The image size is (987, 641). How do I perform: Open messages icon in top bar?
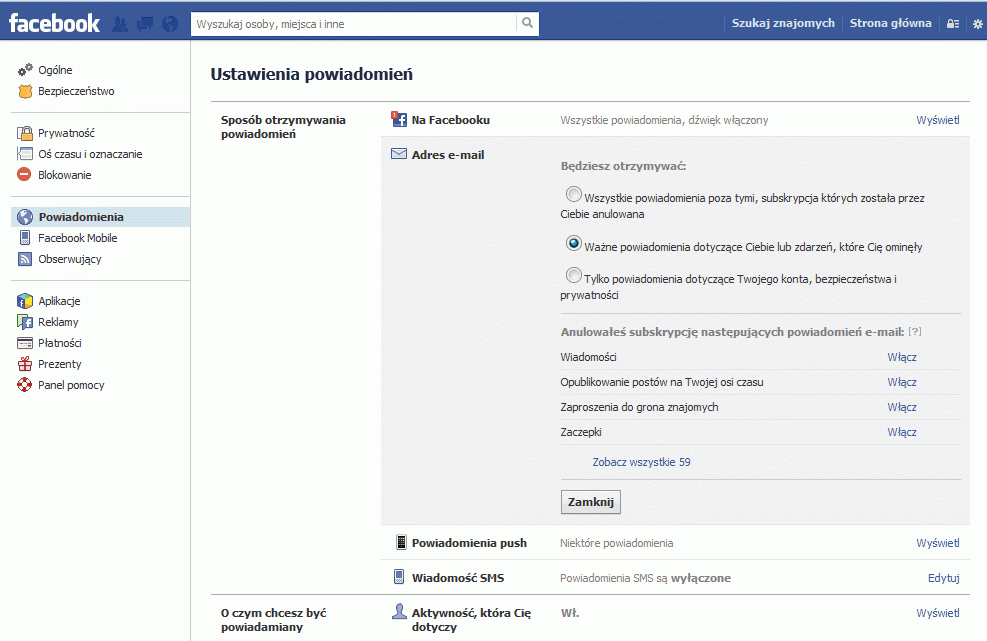pos(145,24)
